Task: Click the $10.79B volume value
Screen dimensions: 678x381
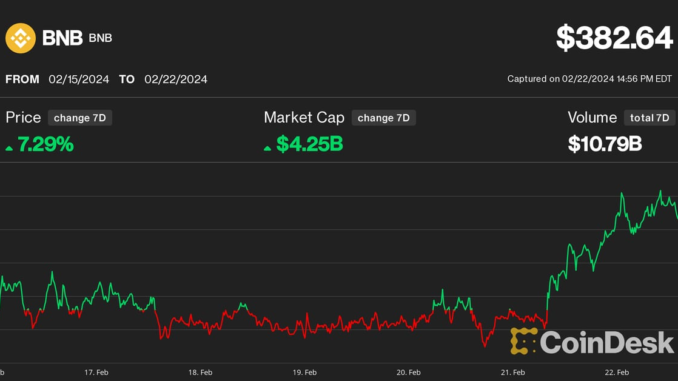Action: click(605, 144)
